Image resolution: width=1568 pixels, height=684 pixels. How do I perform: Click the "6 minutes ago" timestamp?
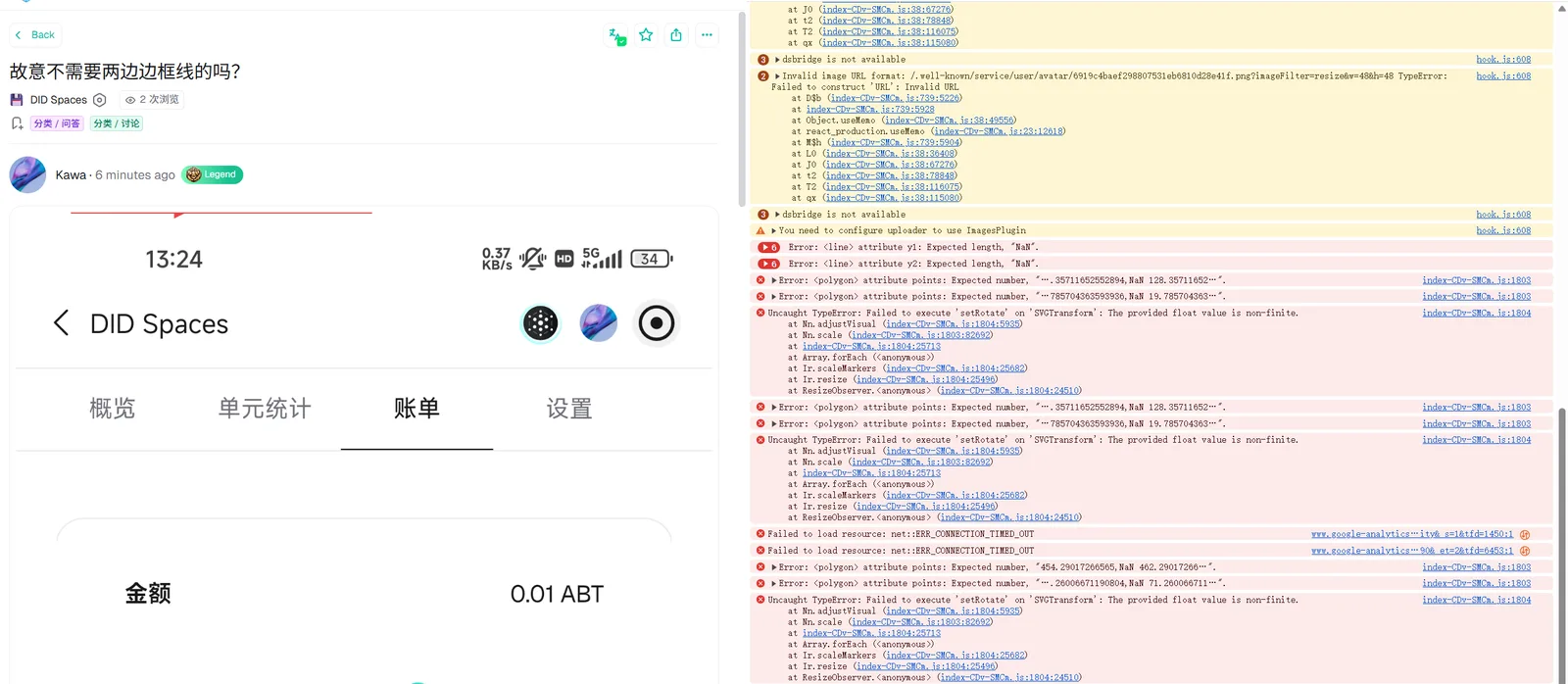pyautogui.click(x=135, y=174)
